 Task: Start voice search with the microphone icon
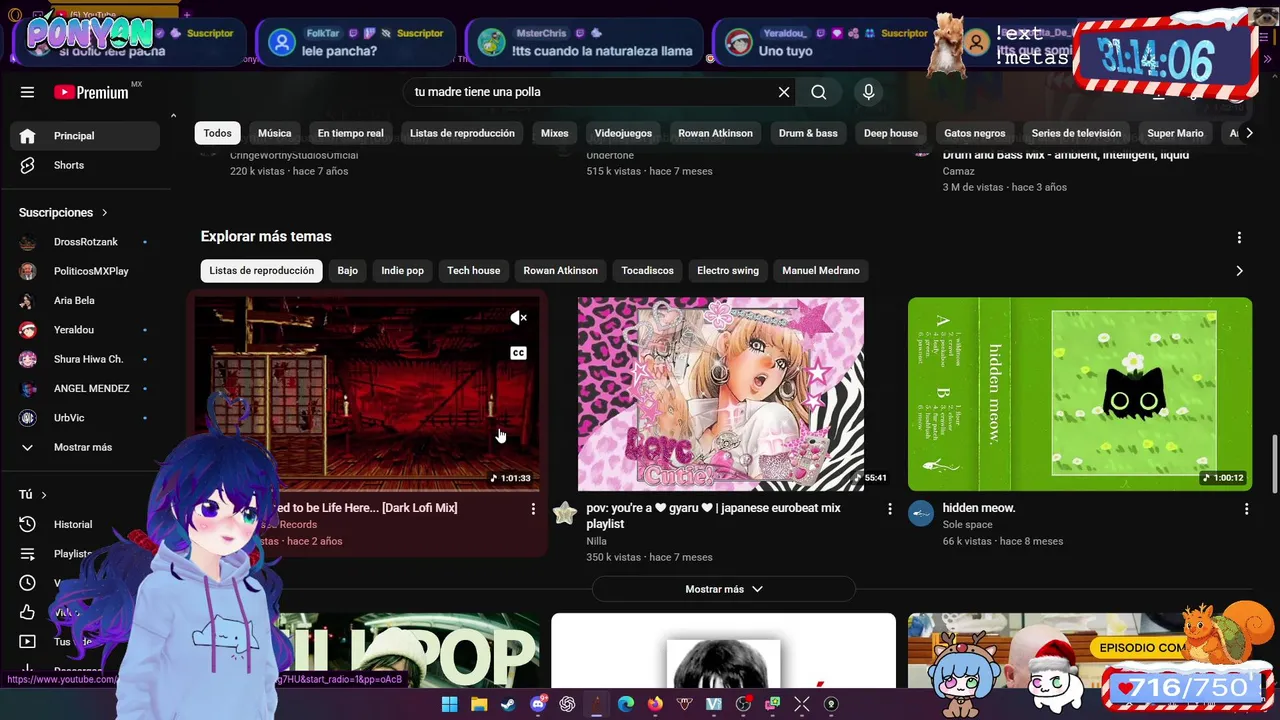(868, 92)
